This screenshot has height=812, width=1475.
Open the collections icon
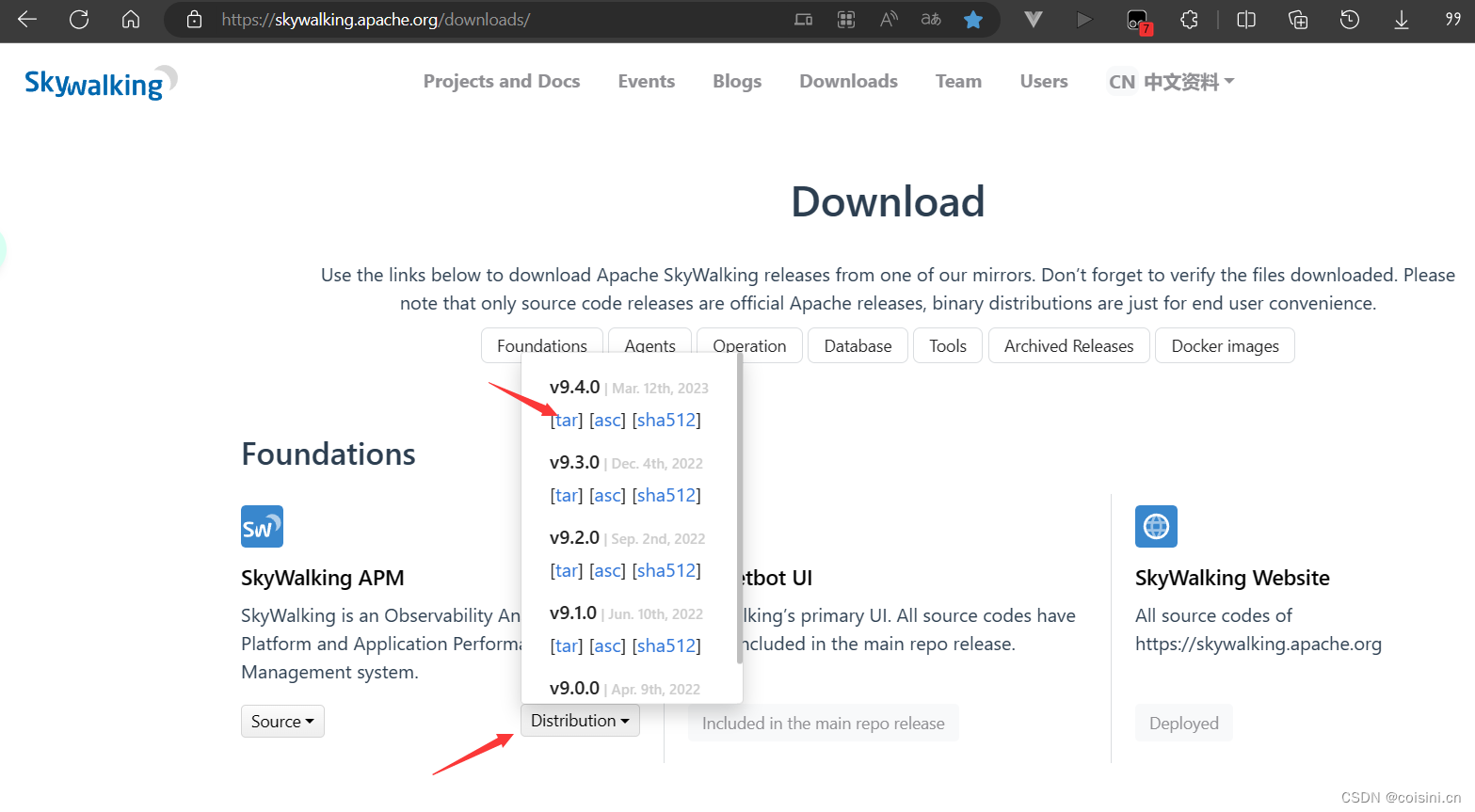point(1298,19)
